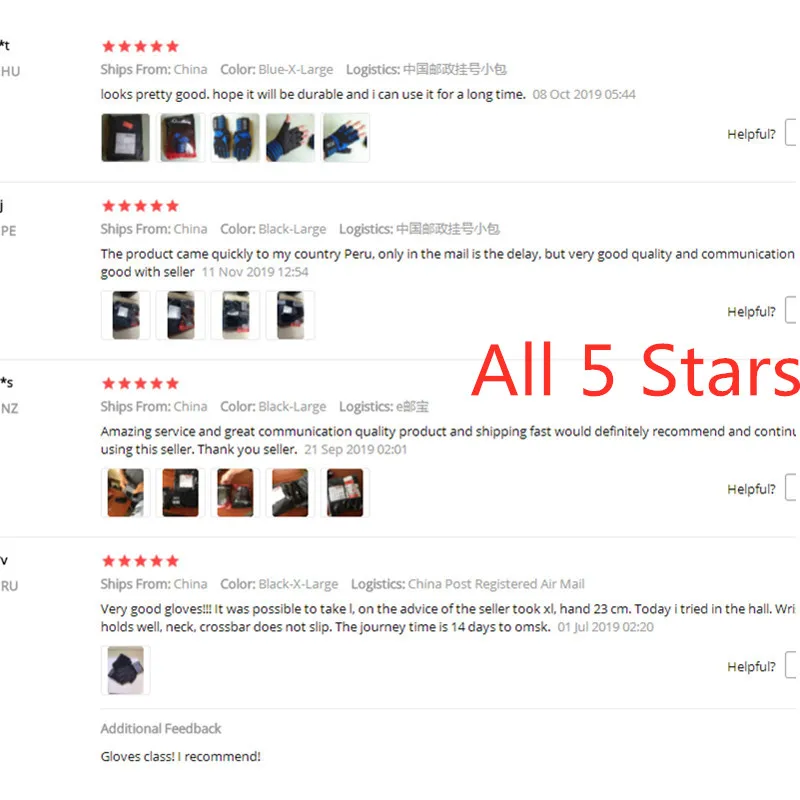View last thumbnail of Blue-X-Large review
Image resolution: width=800 pixels, height=800 pixels.
pos(345,138)
